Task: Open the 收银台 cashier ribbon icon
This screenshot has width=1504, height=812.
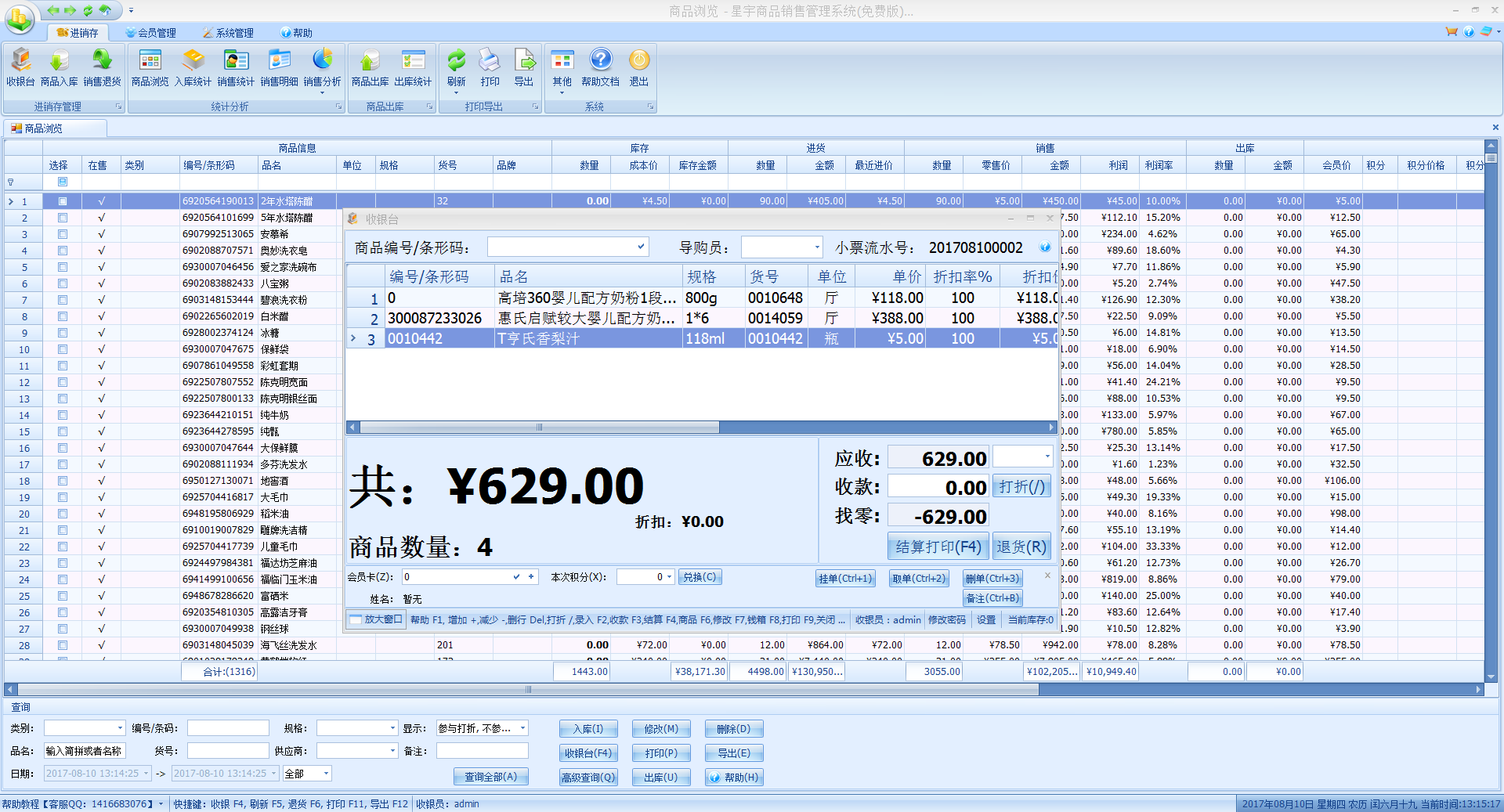Action: point(20,67)
